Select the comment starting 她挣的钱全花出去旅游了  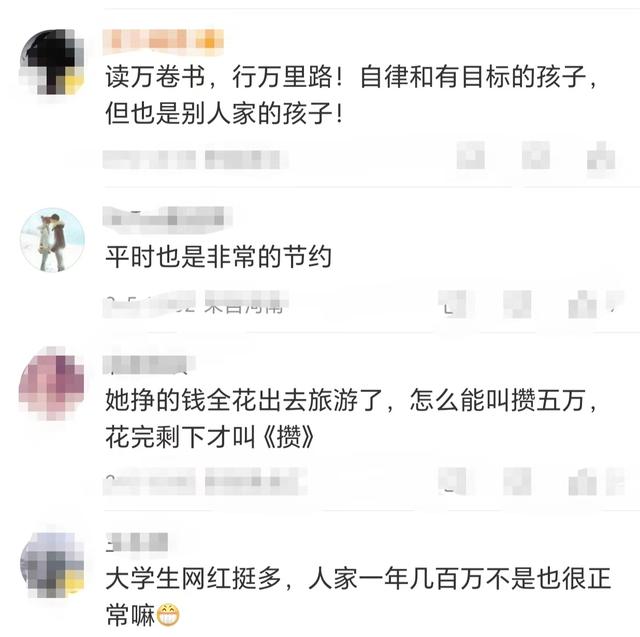coord(351,418)
